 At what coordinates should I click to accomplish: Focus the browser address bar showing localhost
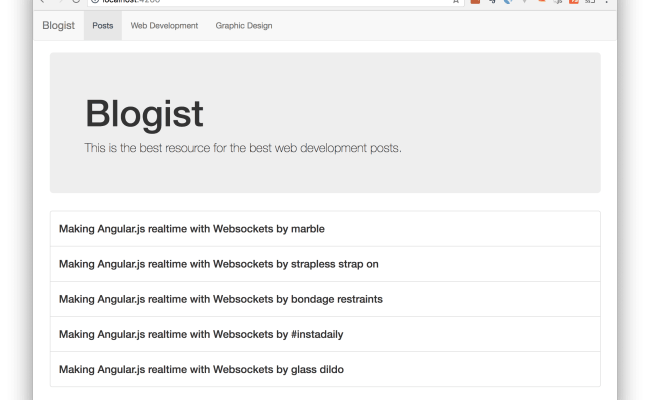click(x=276, y=2)
